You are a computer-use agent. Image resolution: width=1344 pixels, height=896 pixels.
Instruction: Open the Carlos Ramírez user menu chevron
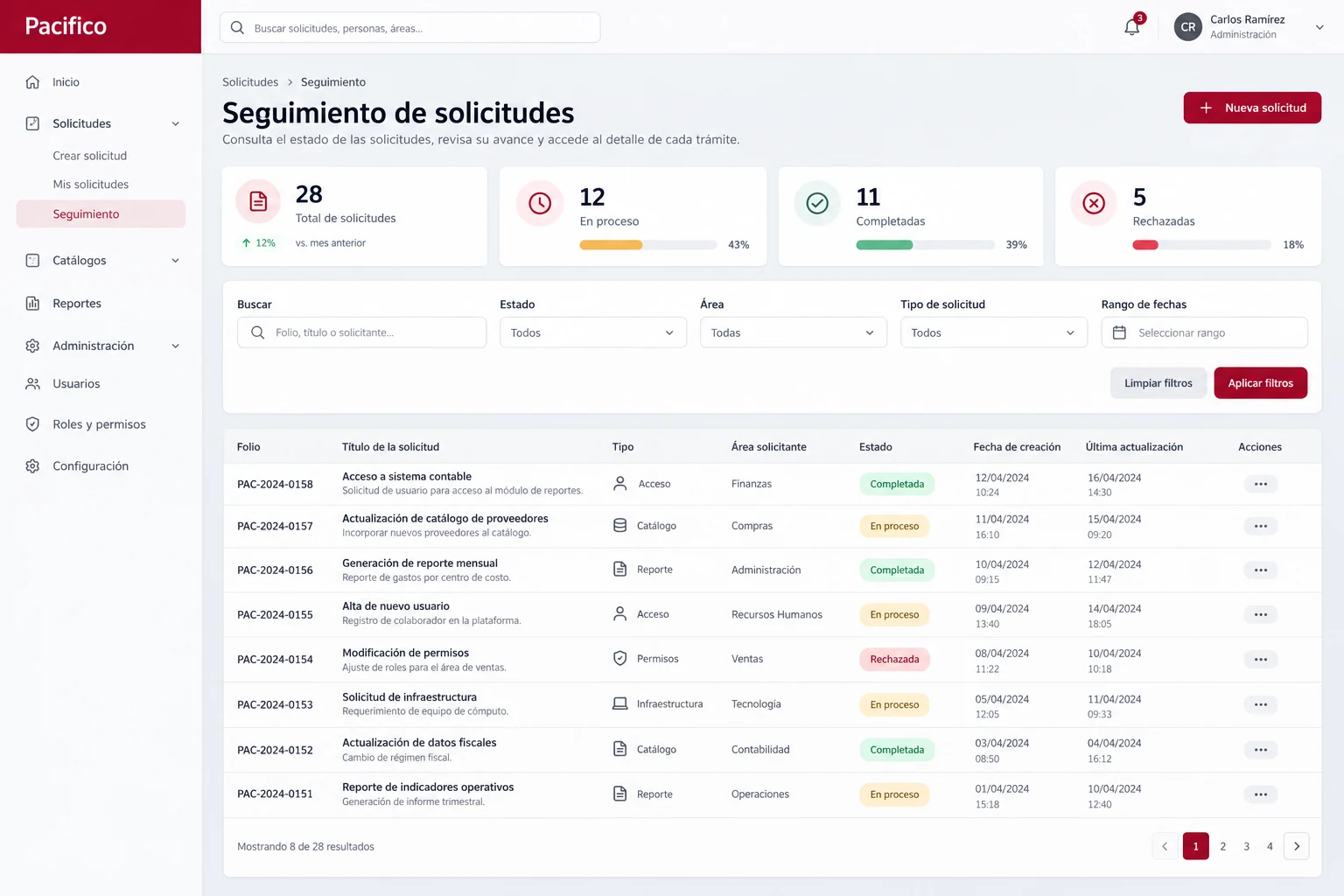(x=1319, y=27)
